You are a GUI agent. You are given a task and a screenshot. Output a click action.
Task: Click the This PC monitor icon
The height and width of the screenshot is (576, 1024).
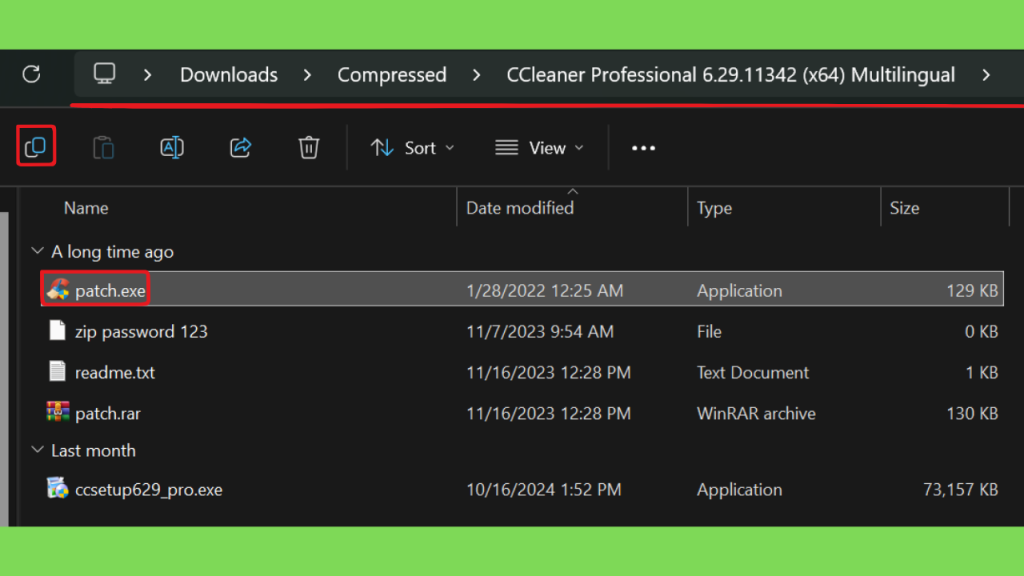104,74
